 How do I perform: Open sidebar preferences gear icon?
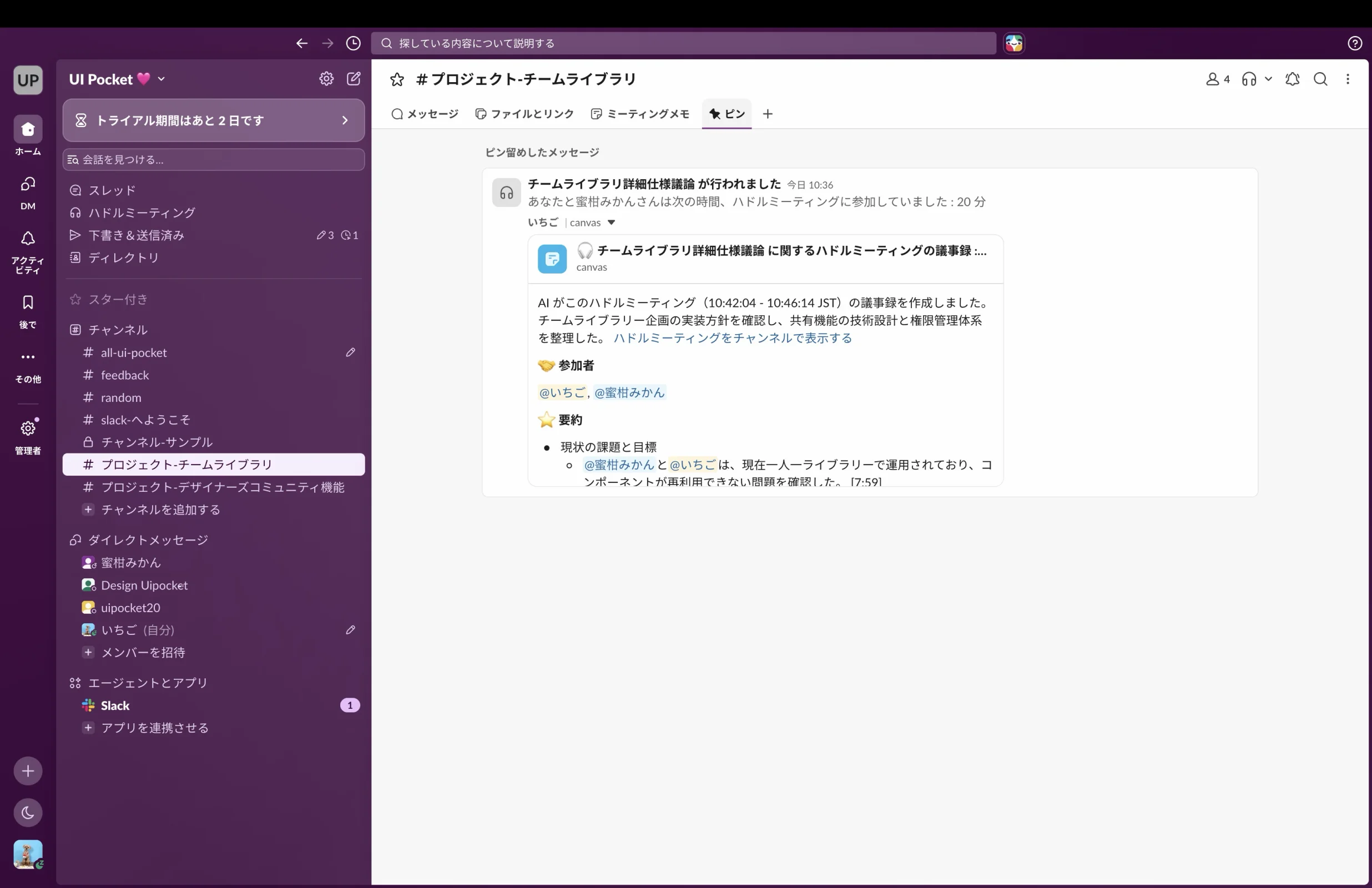click(x=326, y=79)
